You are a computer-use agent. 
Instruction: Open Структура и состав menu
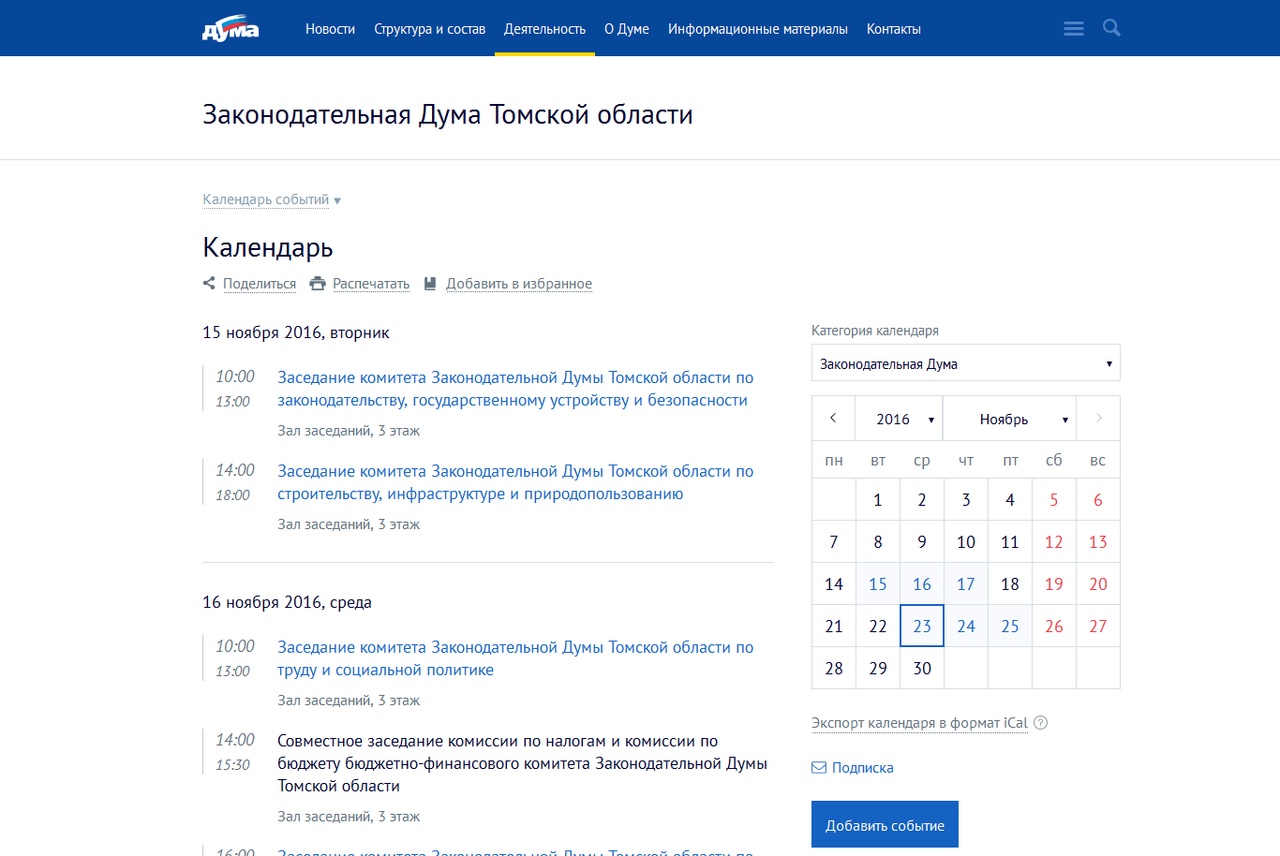coord(430,29)
